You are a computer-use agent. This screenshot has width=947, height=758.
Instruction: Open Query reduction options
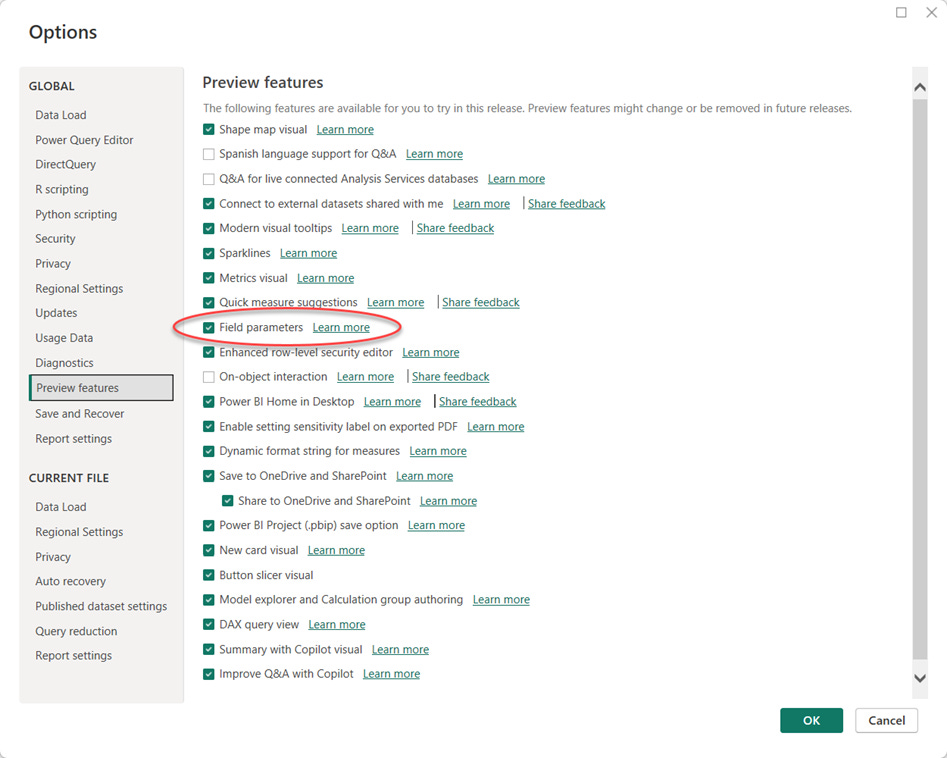click(76, 631)
